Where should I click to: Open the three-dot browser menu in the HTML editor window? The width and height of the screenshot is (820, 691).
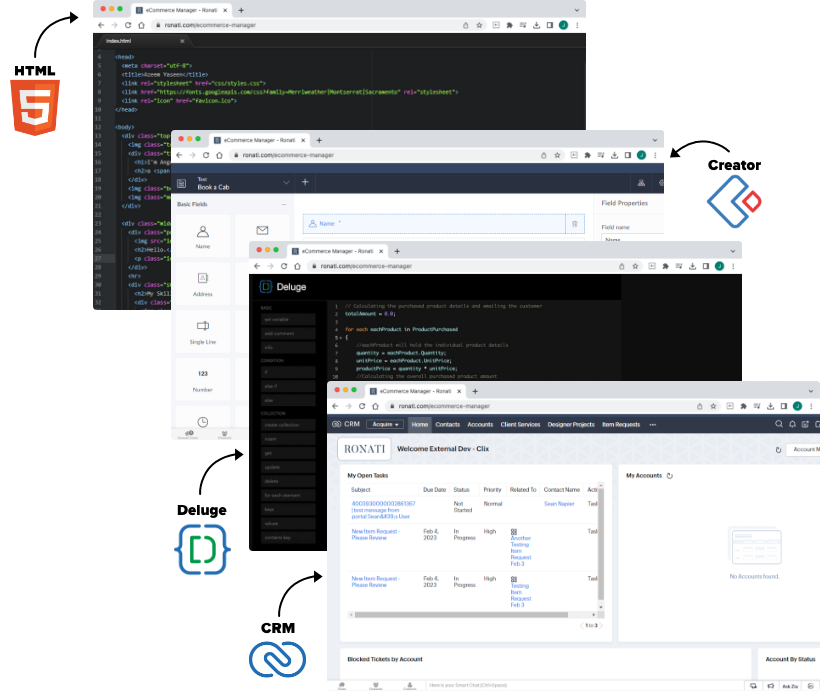tap(577, 25)
